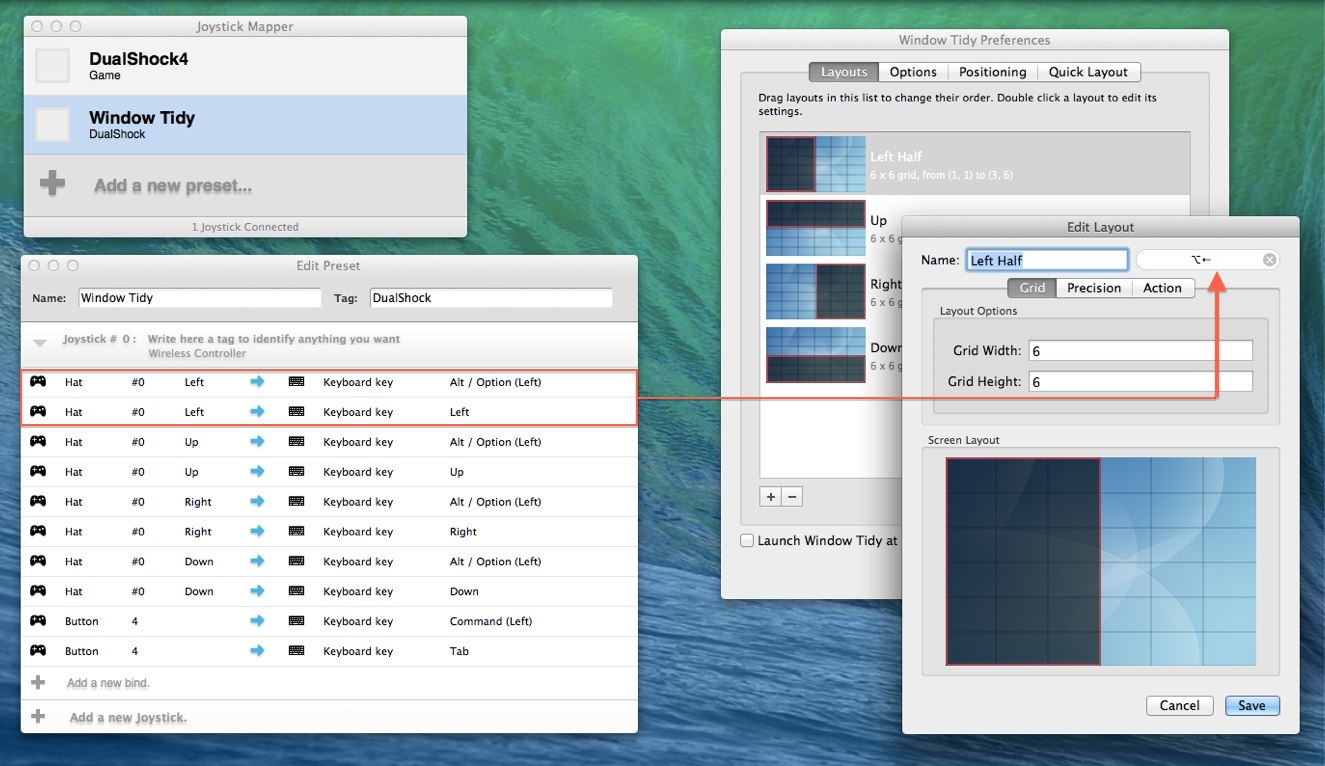Click keyboard icon in Hat Up to Up key row
The image size is (1325, 766).
[x=296, y=472]
